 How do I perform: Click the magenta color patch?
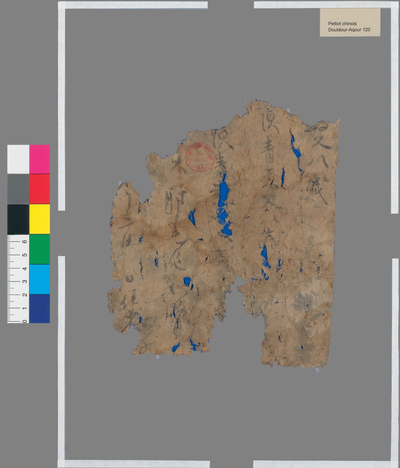pyautogui.click(x=40, y=159)
